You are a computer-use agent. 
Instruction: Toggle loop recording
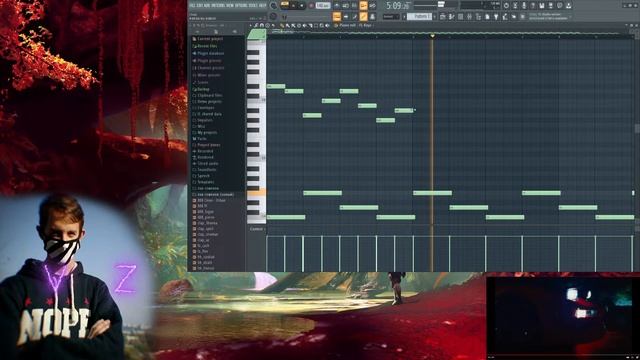tap(372, 5)
